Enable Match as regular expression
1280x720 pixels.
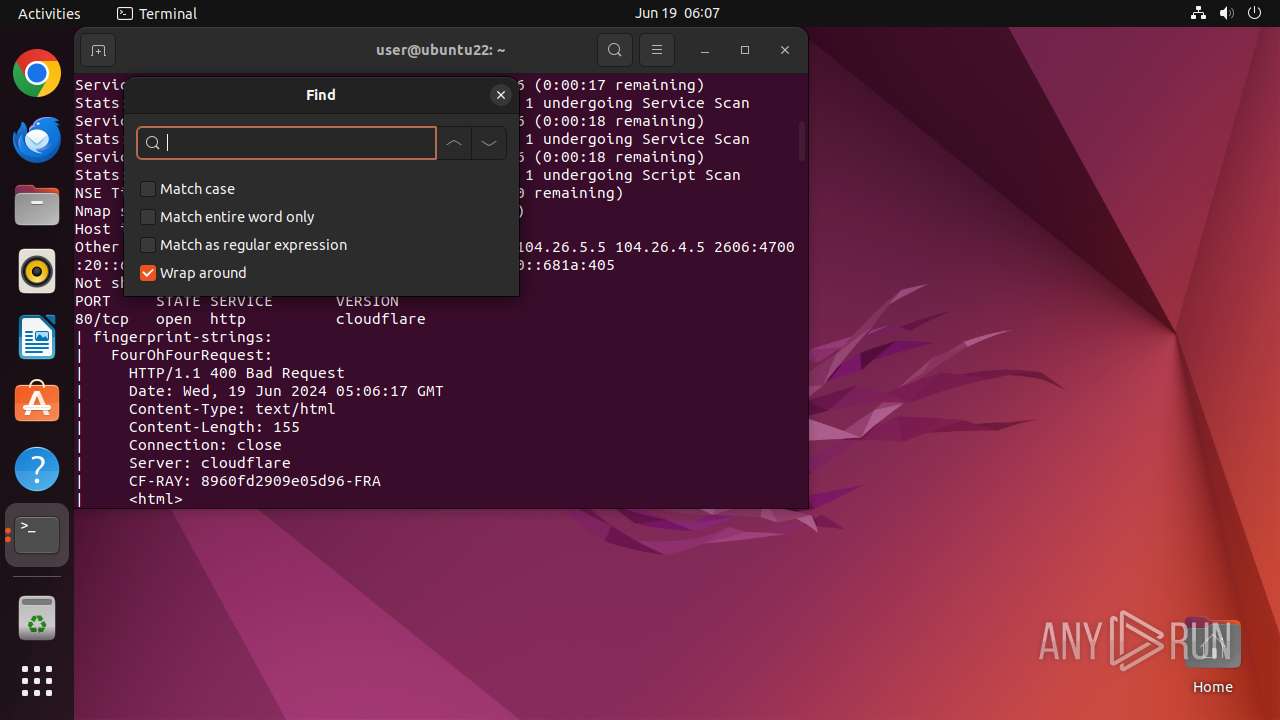pyautogui.click(x=148, y=245)
